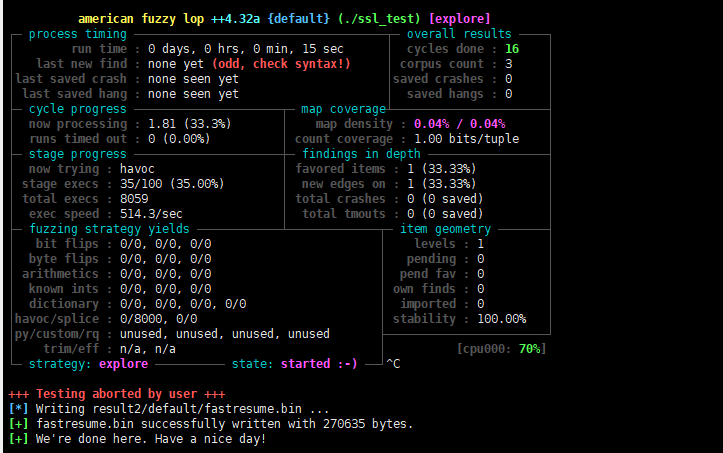Click the 'byte flips' row label
Viewport: 723px width, 453px height.
point(64,259)
